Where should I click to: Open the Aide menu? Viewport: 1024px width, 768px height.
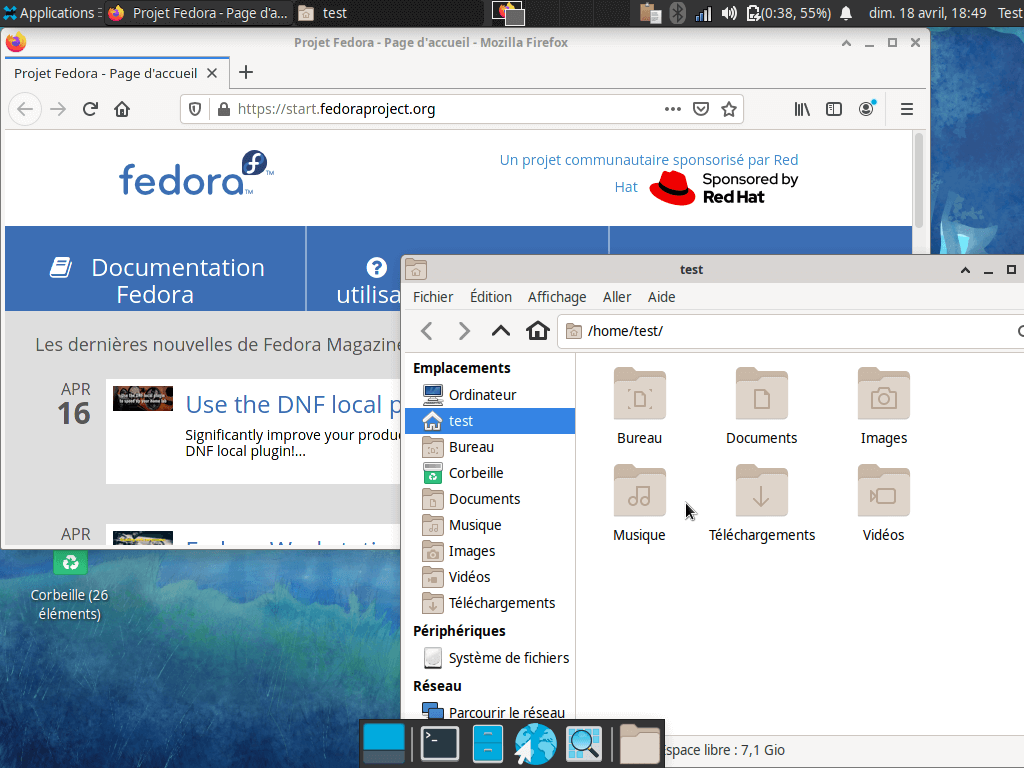point(661,297)
